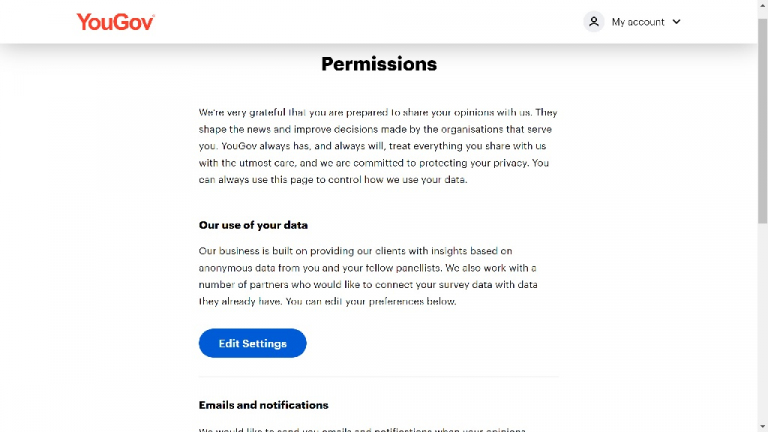Click the "Our use of your data" heading
The width and height of the screenshot is (768, 432).
[x=253, y=225]
